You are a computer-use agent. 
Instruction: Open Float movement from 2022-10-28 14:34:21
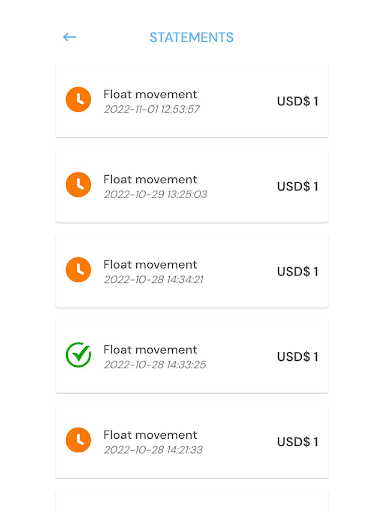(x=192, y=271)
